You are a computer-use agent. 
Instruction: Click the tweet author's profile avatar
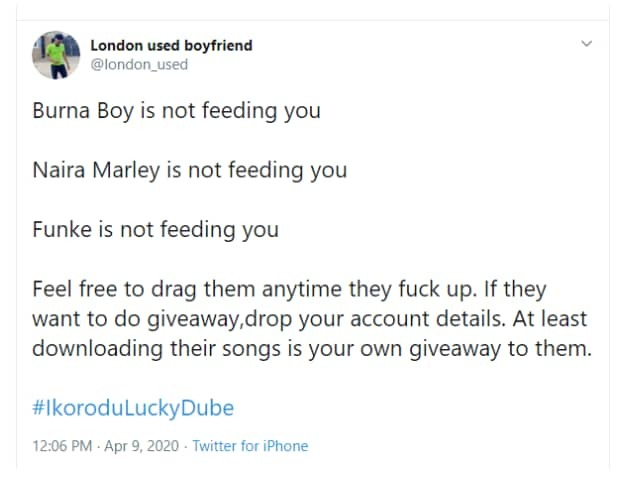tap(52, 54)
